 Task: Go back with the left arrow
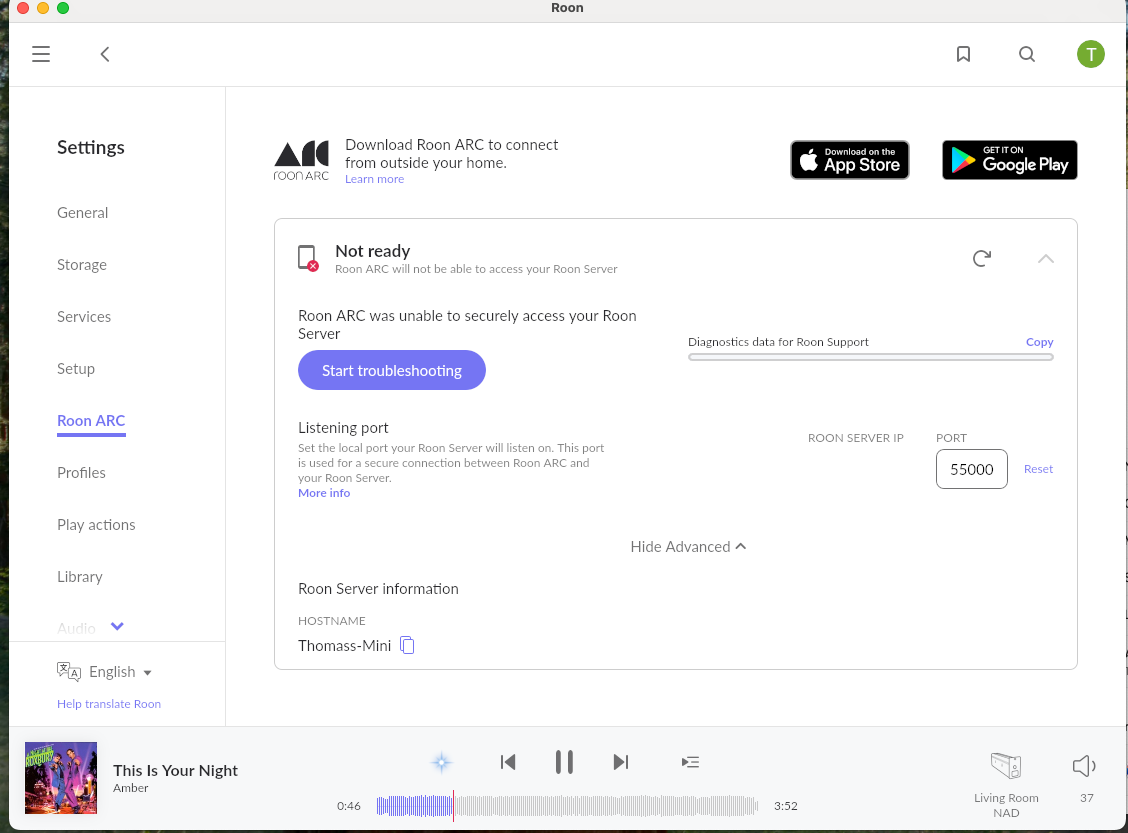(x=105, y=54)
